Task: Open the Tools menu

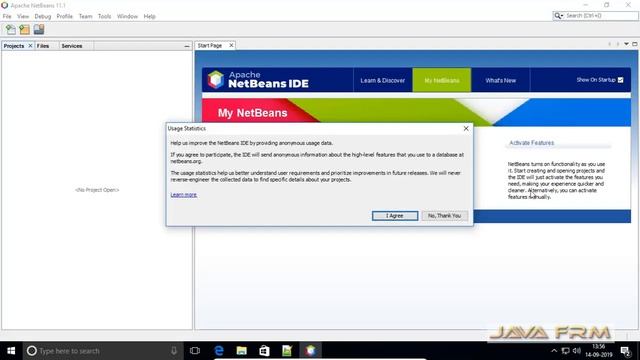Action: tap(104, 16)
